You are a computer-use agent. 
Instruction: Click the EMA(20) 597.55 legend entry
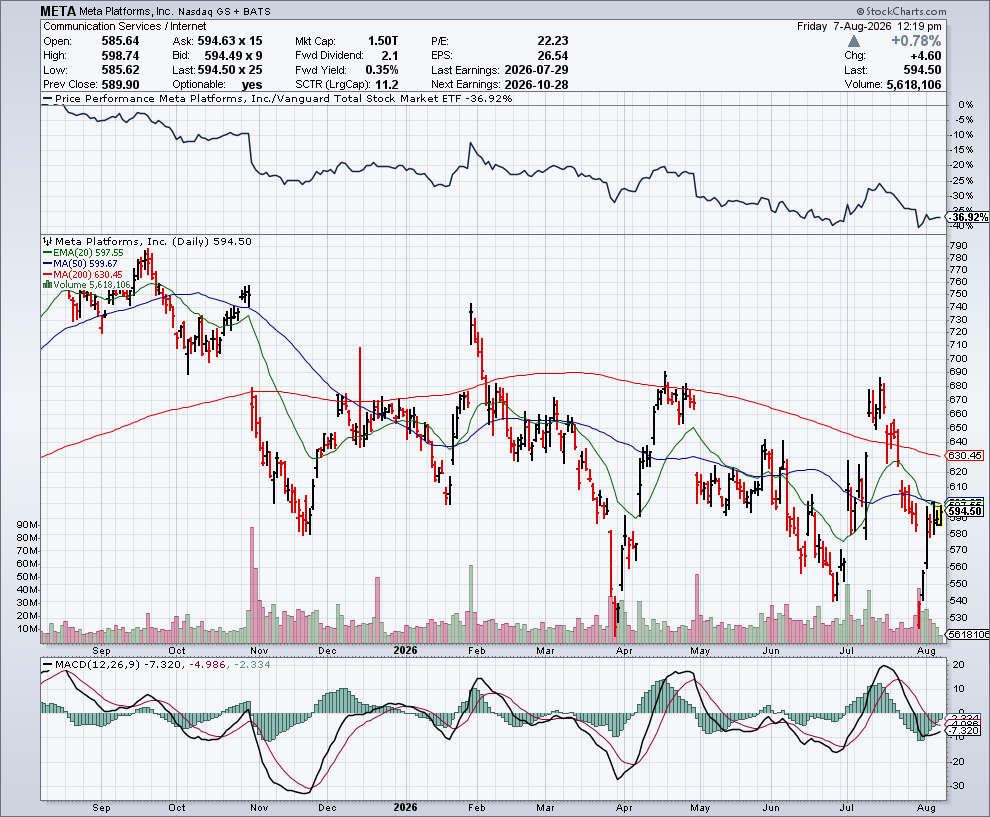(88, 253)
